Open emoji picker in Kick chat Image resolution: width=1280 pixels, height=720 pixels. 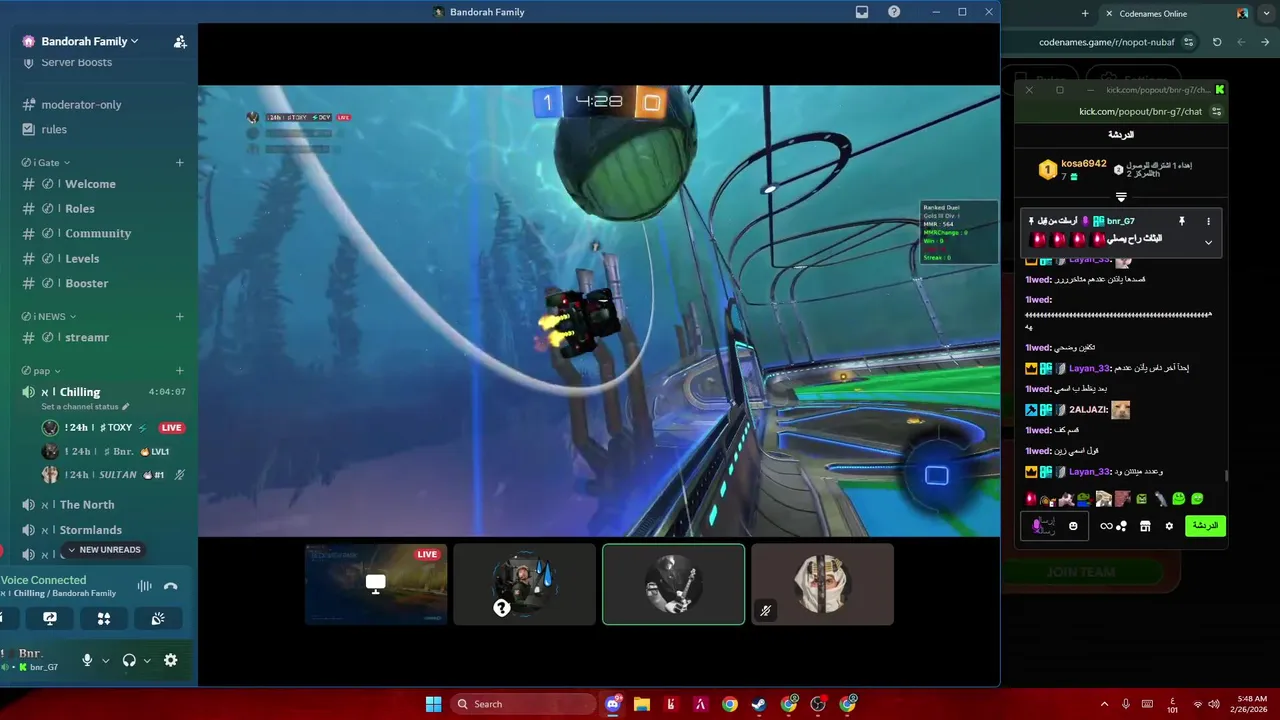(x=1073, y=526)
